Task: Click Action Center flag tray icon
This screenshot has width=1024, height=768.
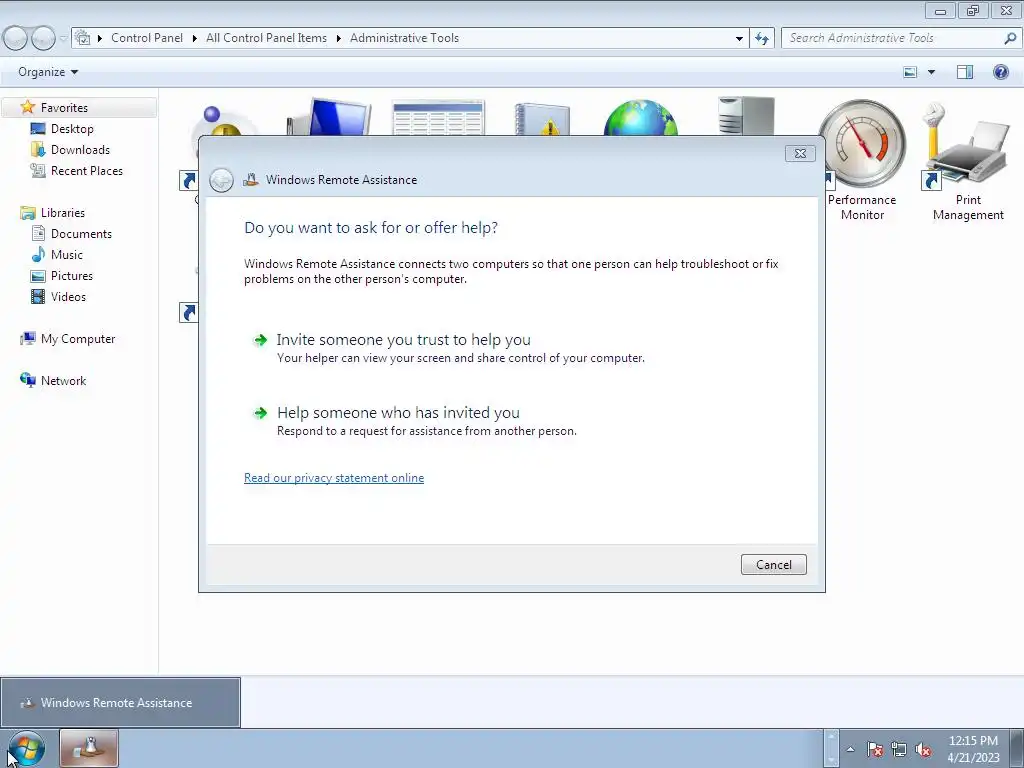Action: point(875,749)
